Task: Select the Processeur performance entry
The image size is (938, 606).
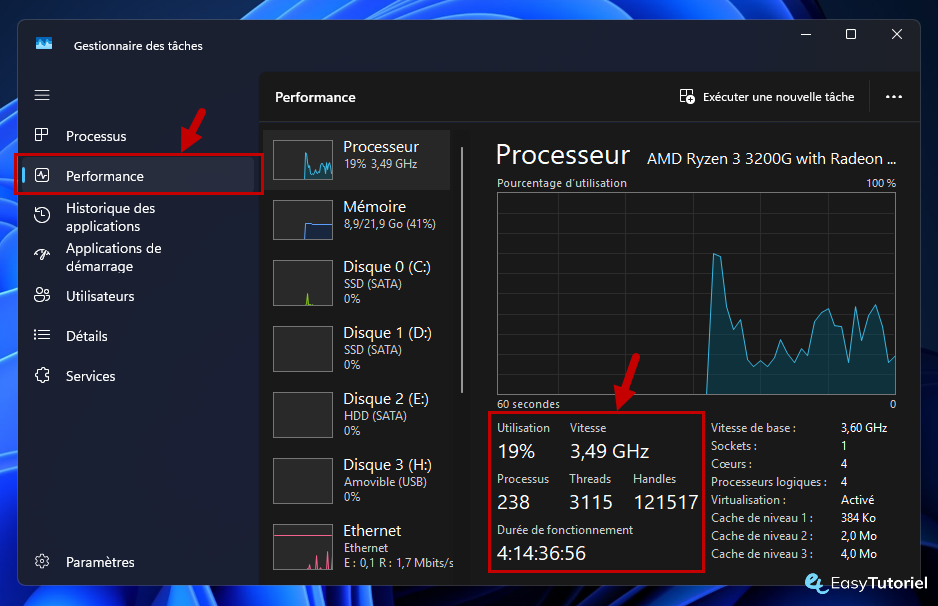Action: [x=358, y=159]
